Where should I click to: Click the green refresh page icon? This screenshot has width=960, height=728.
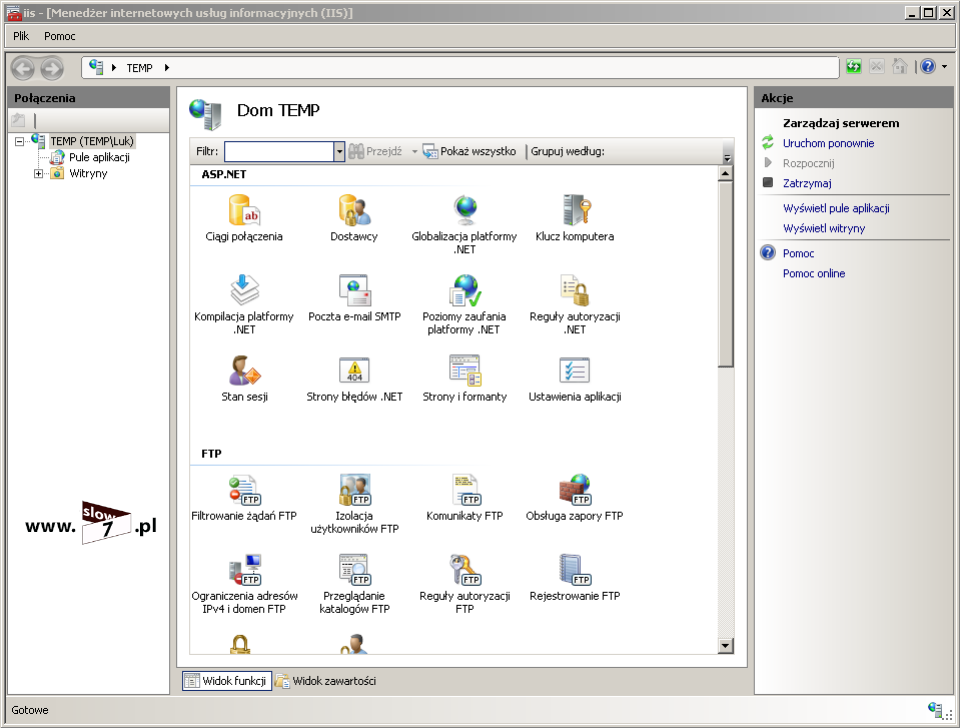point(853,66)
